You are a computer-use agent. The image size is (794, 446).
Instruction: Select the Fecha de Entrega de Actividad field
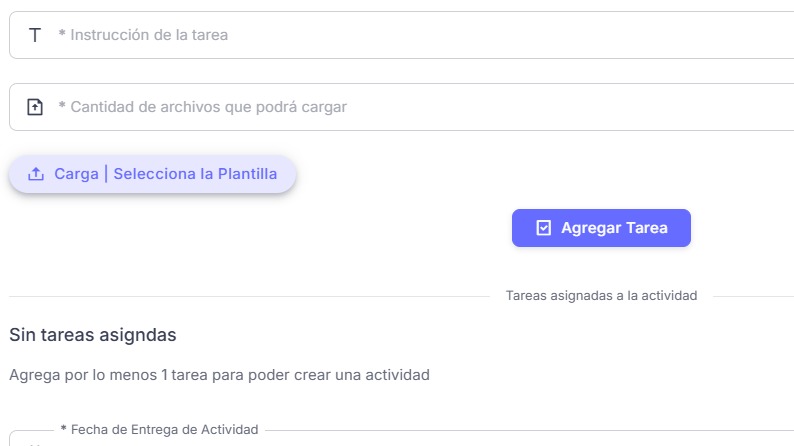[x=400, y=441]
